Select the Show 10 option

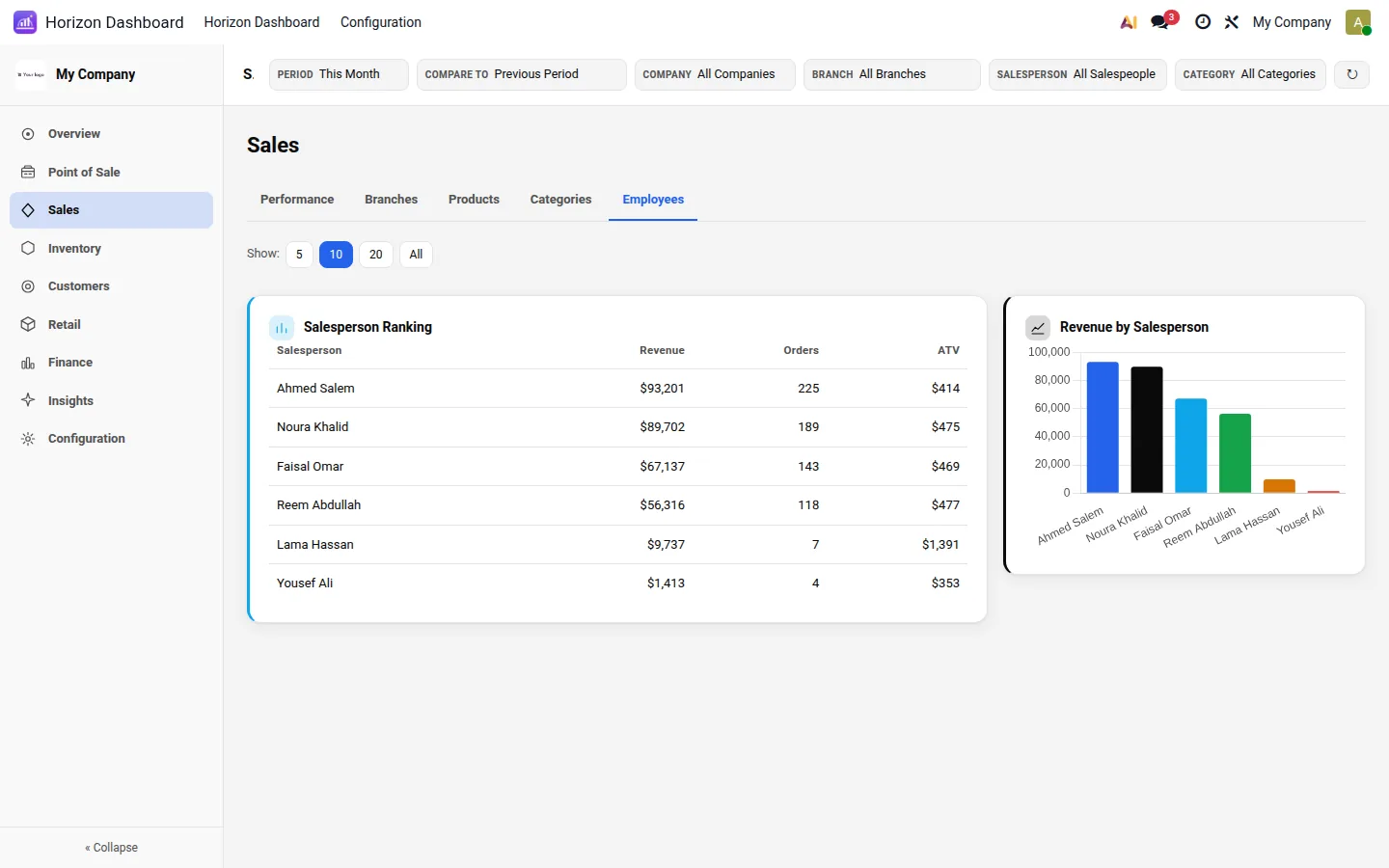(x=336, y=255)
